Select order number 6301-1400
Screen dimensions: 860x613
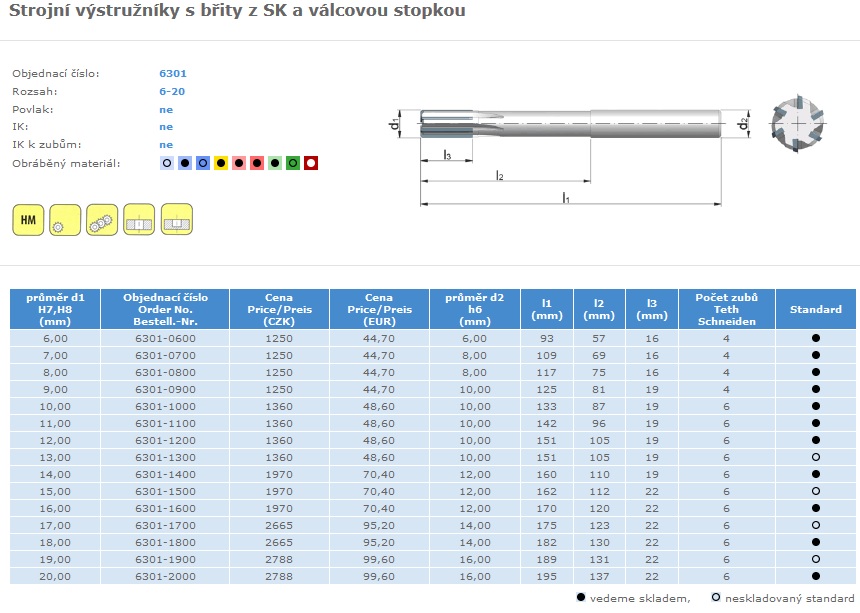pyautogui.click(x=165, y=474)
